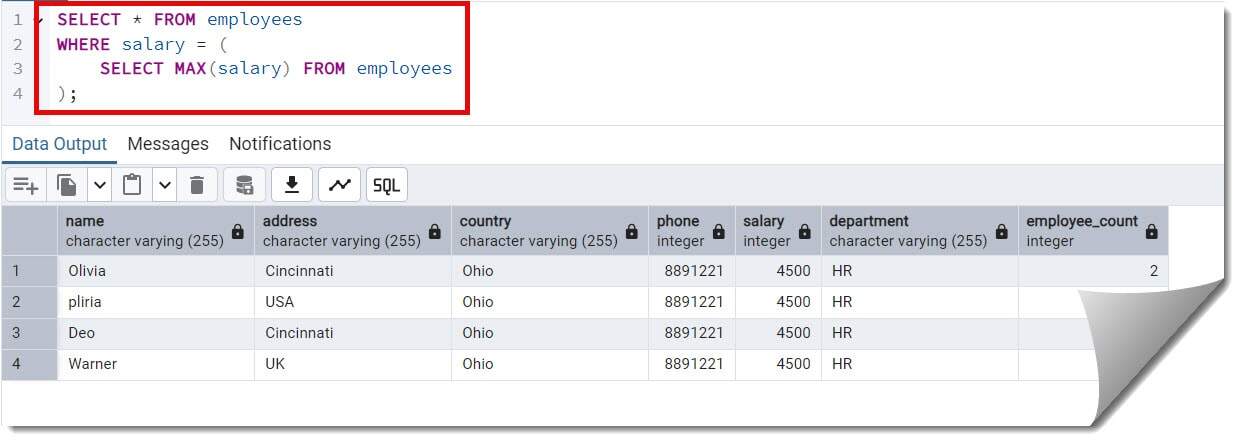This screenshot has height=441, width=1239.
Task: Select the country column header
Action: [x=550, y=231]
